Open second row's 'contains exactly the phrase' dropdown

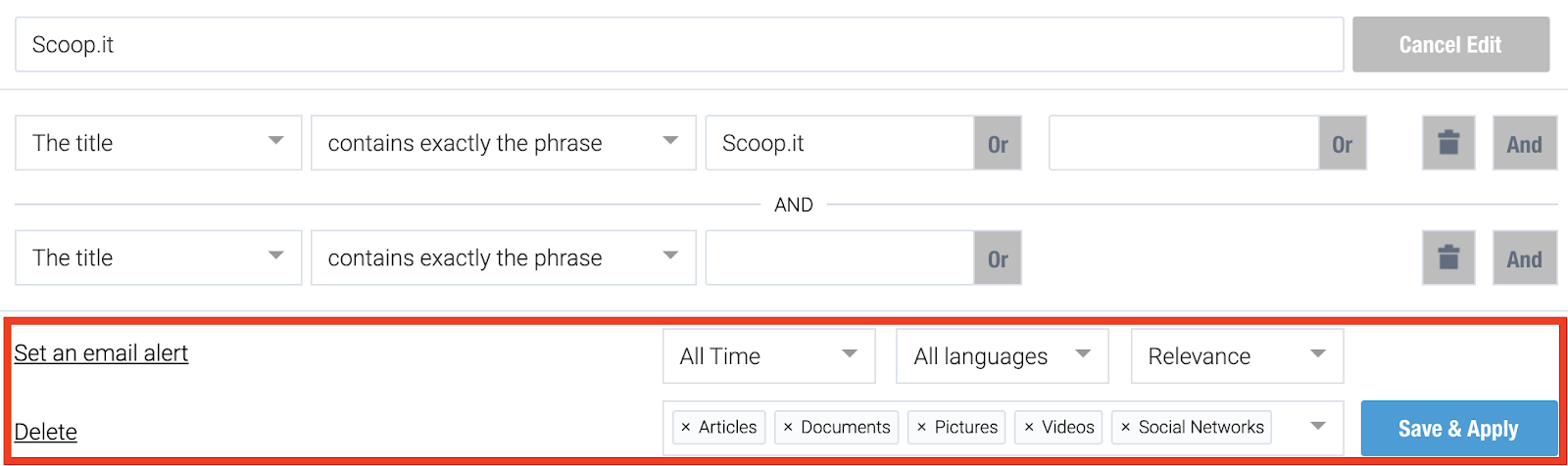click(x=504, y=258)
